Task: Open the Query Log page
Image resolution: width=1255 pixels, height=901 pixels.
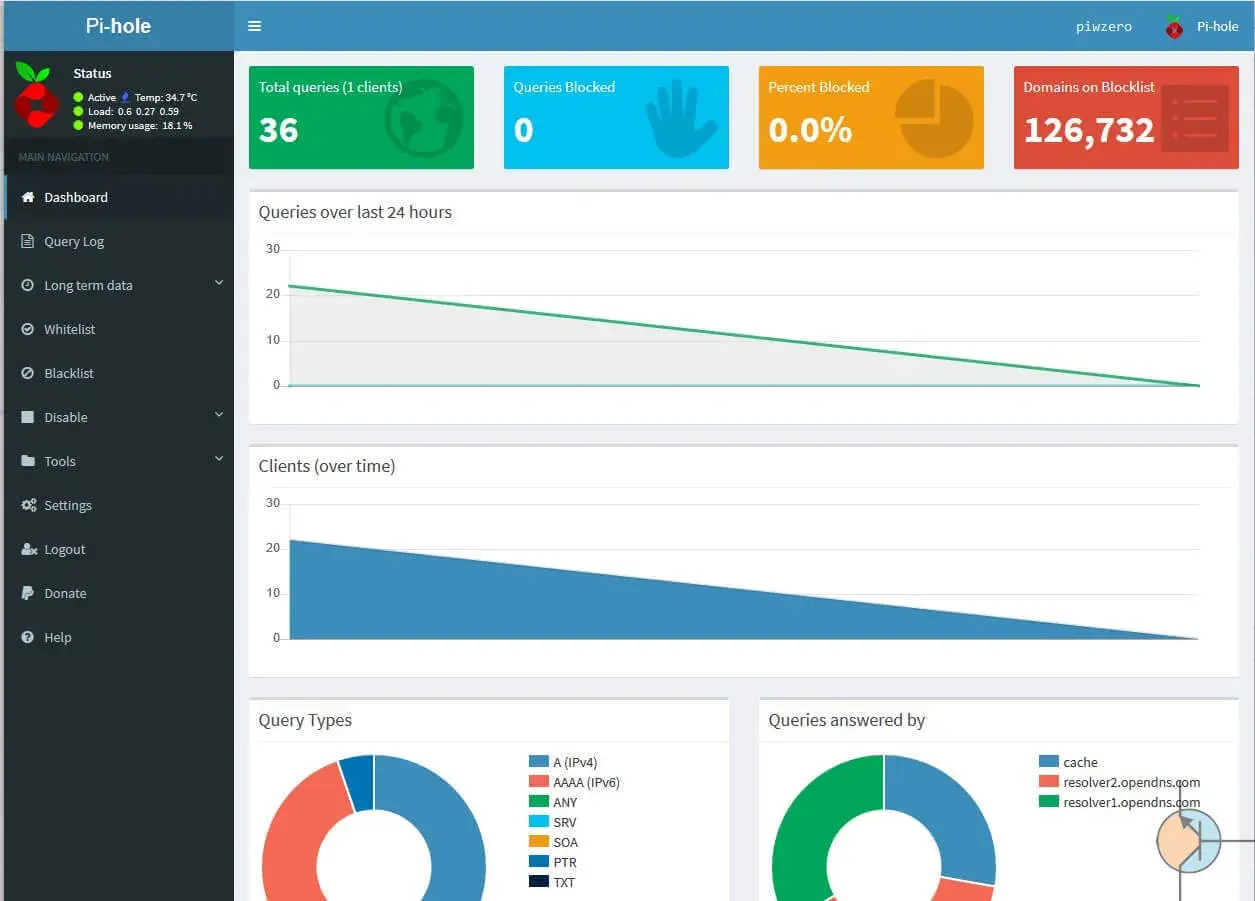Action: click(119, 241)
